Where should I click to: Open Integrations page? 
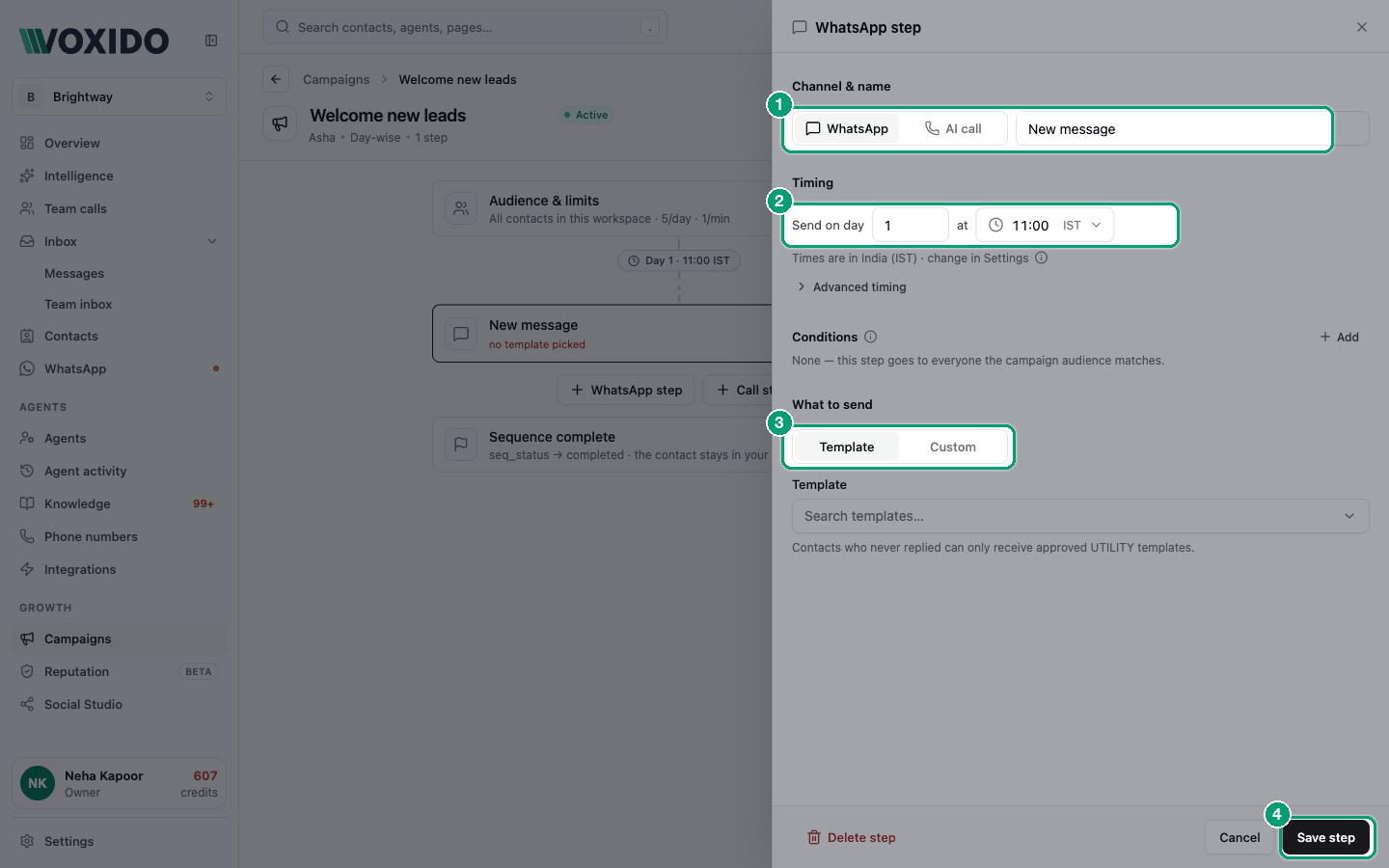click(120, 569)
